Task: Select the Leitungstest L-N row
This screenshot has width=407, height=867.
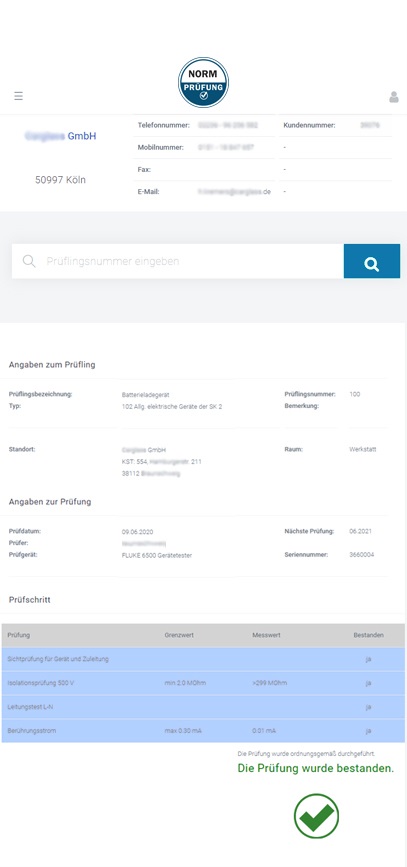Action: pyautogui.click(x=203, y=707)
